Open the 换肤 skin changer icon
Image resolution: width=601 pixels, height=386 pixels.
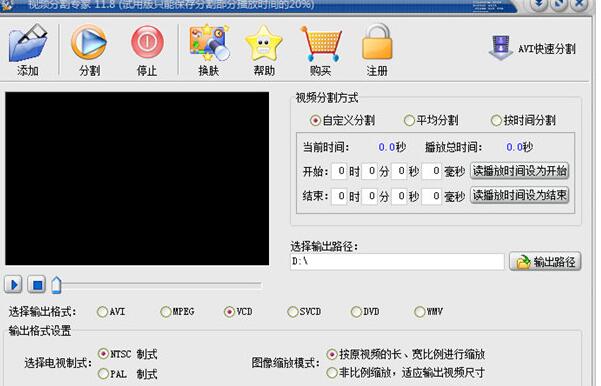pos(209,43)
